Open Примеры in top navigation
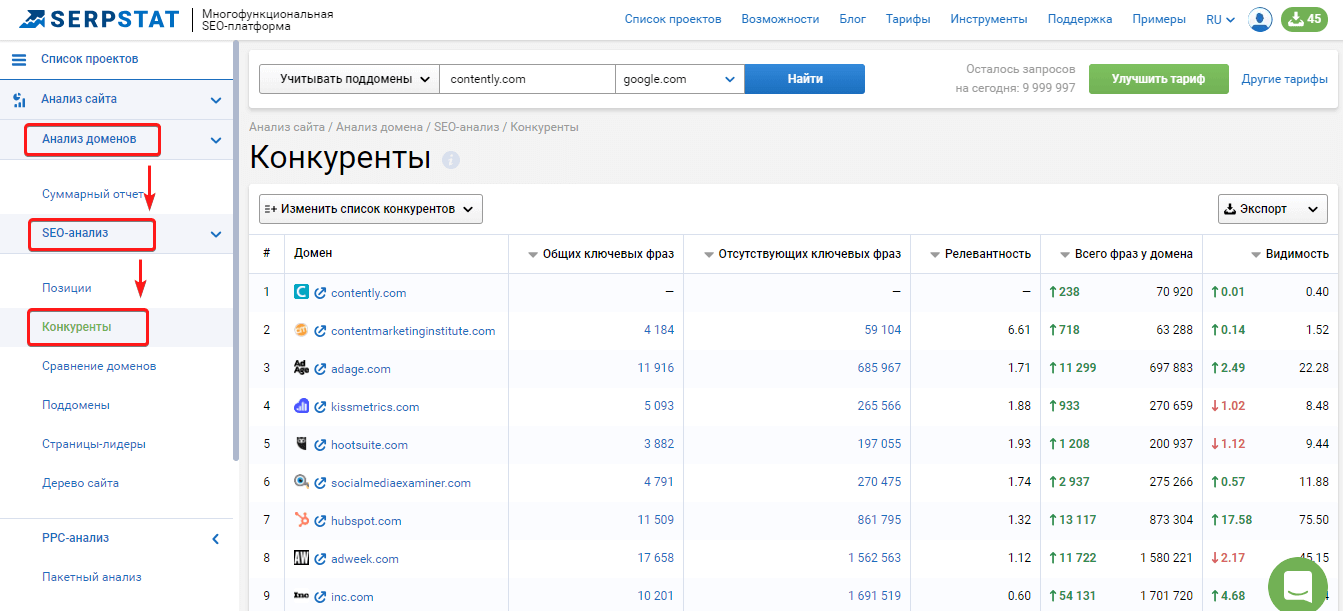Viewport: 1343px width, 611px height. 1159,19
